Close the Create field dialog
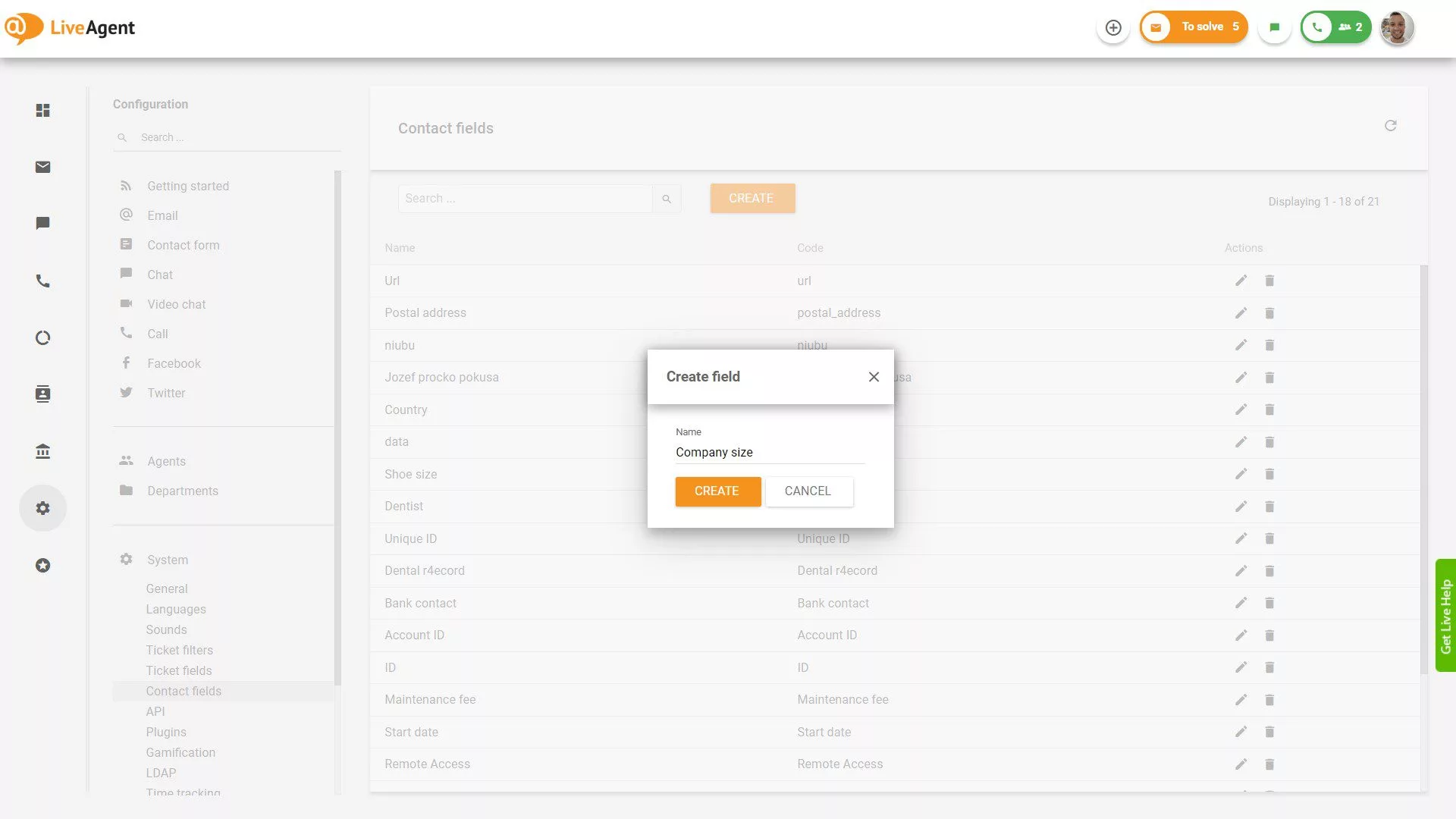The height and width of the screenshot is (819, 1456). (874, 376)
